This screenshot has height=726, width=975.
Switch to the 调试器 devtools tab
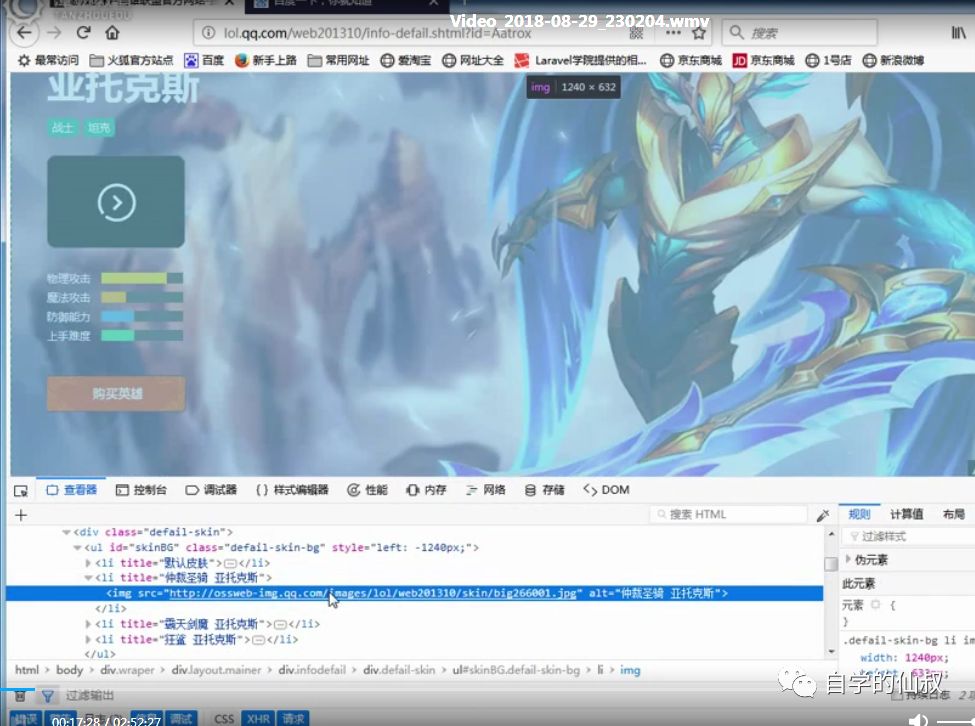(x=211, y=490)
